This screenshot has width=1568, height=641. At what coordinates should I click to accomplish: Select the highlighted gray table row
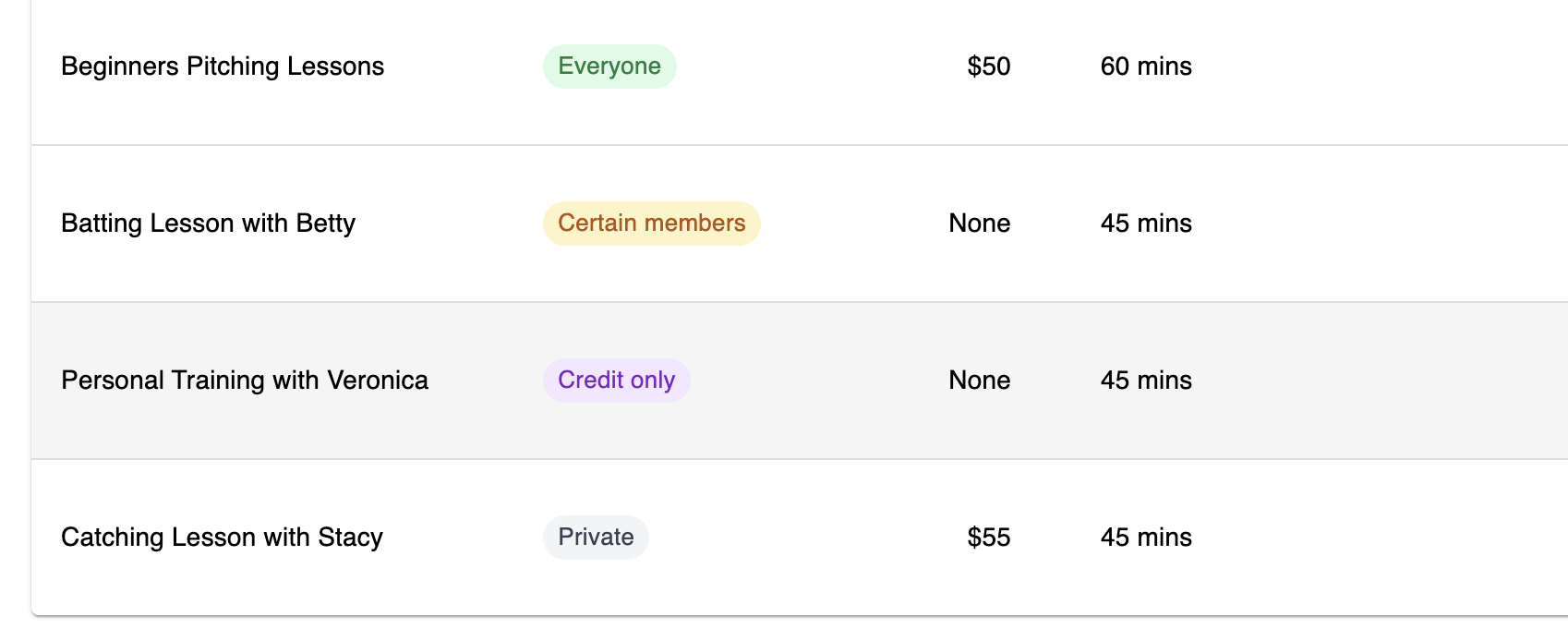tap(1339, 381)
